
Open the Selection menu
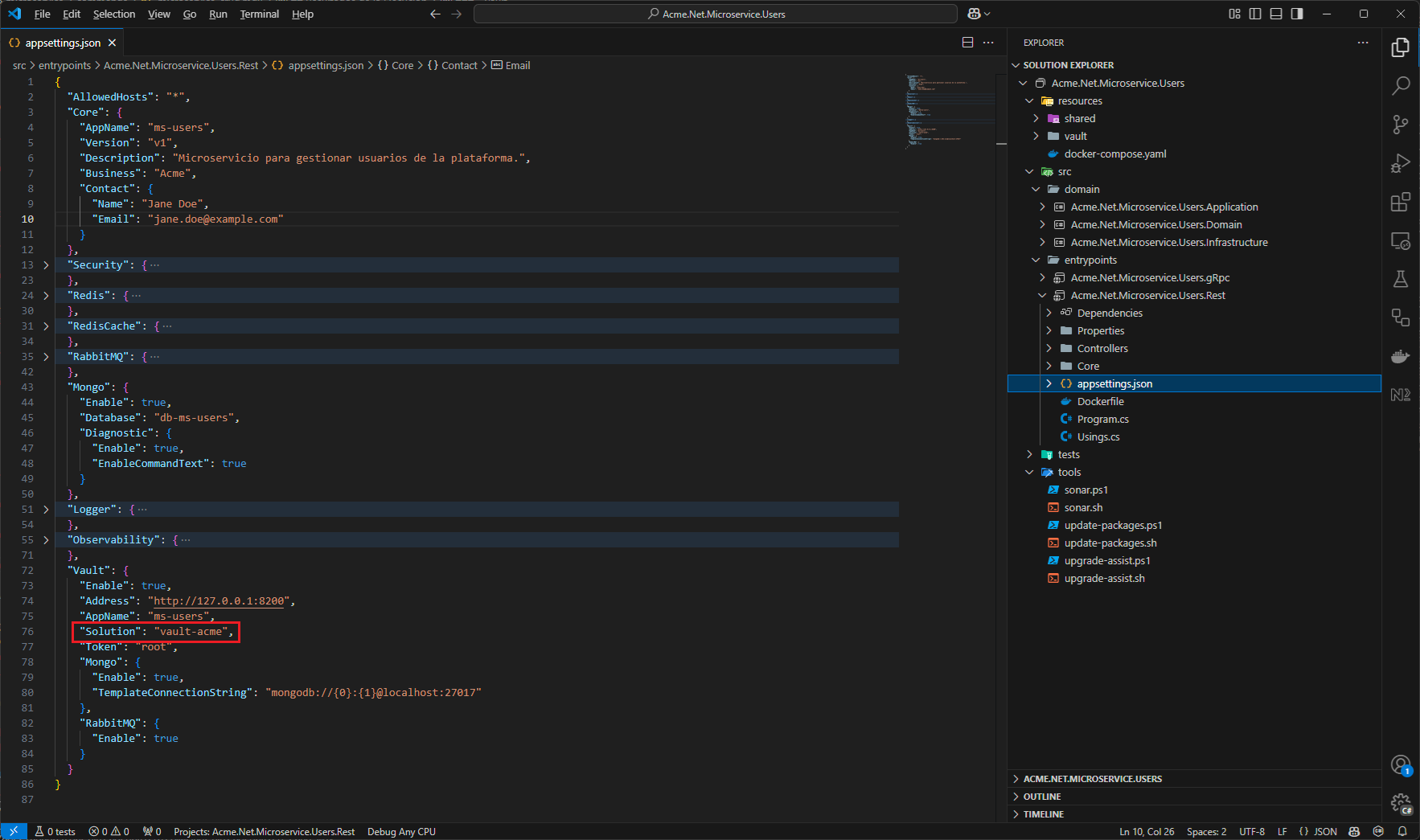[114, 14]
